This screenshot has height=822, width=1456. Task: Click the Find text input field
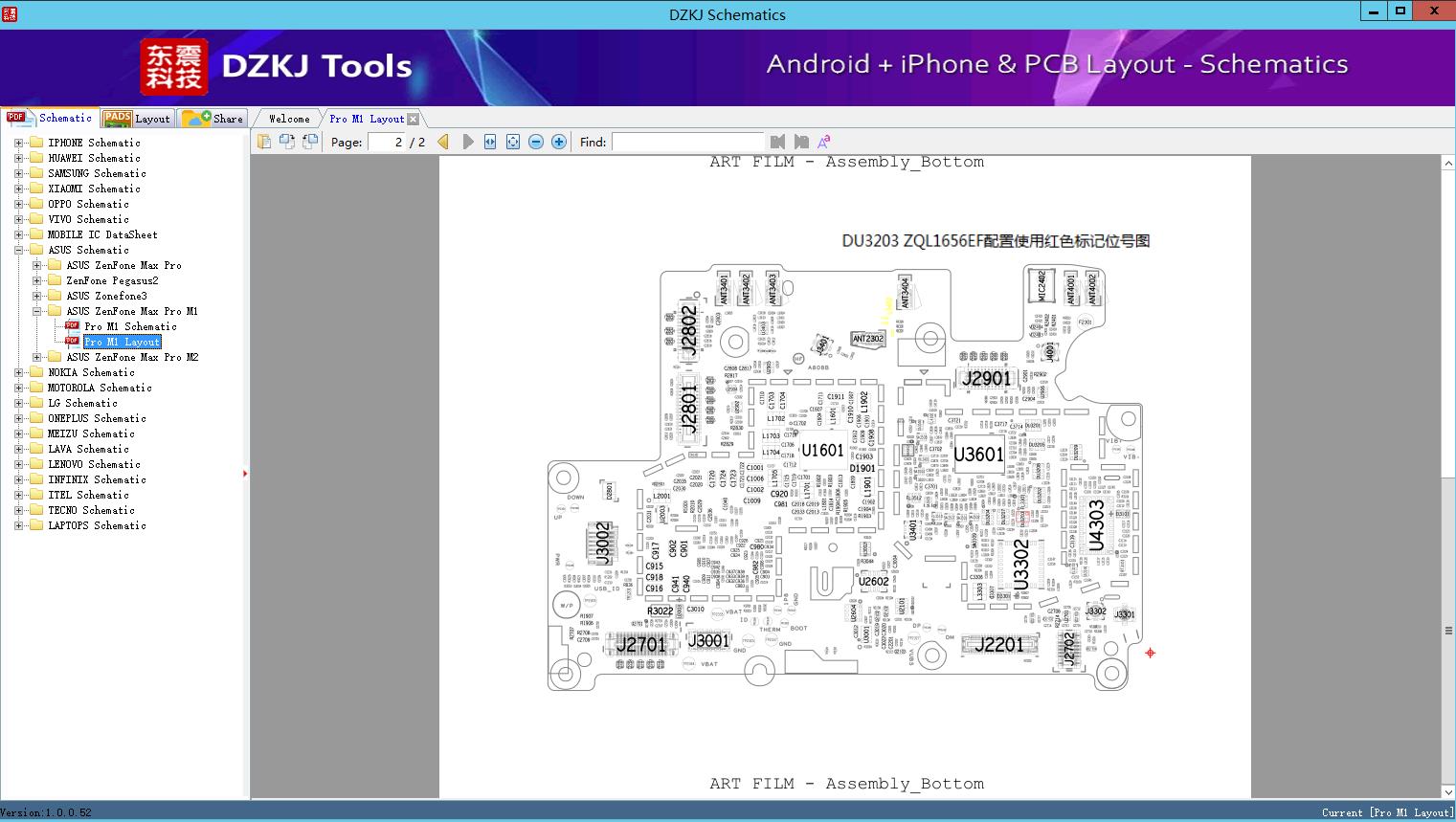point(687,142)
